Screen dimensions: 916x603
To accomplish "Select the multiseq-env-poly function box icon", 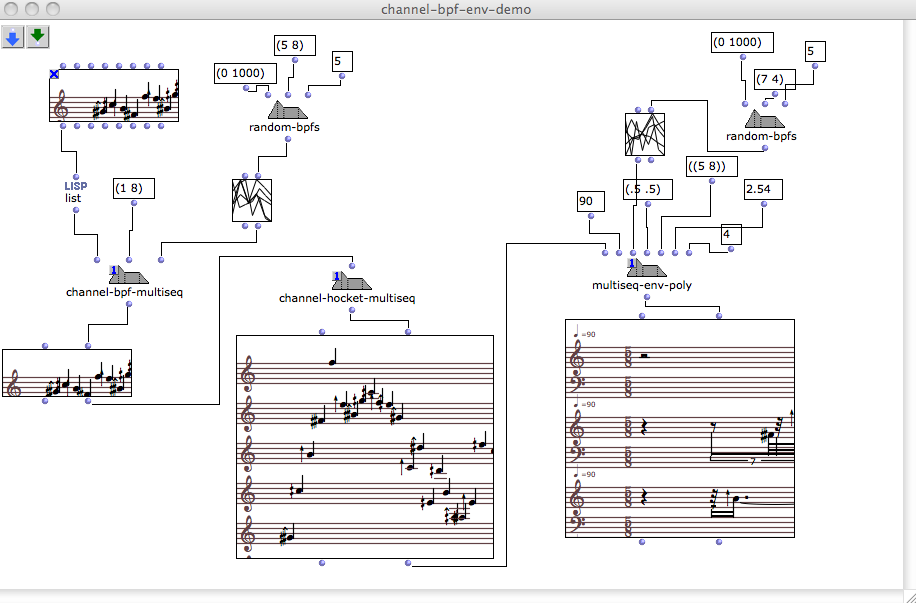I will click(x=646, y=269).
